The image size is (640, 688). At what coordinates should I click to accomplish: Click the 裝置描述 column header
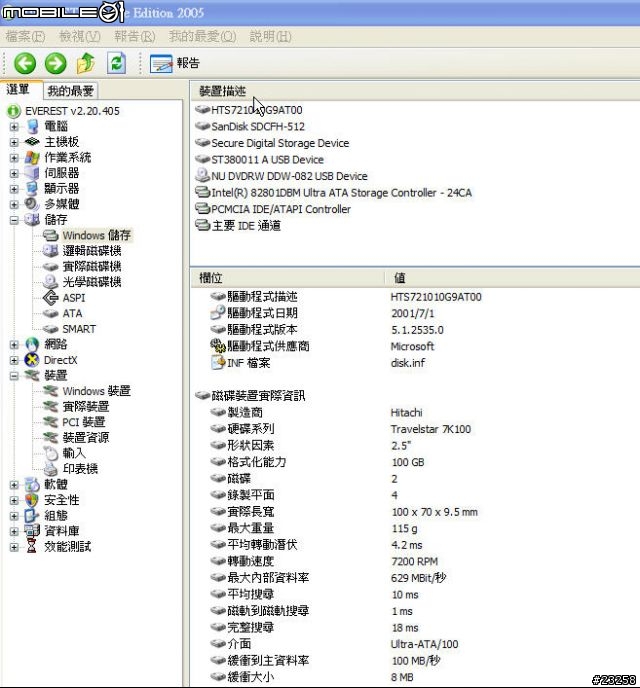[223, 91]
